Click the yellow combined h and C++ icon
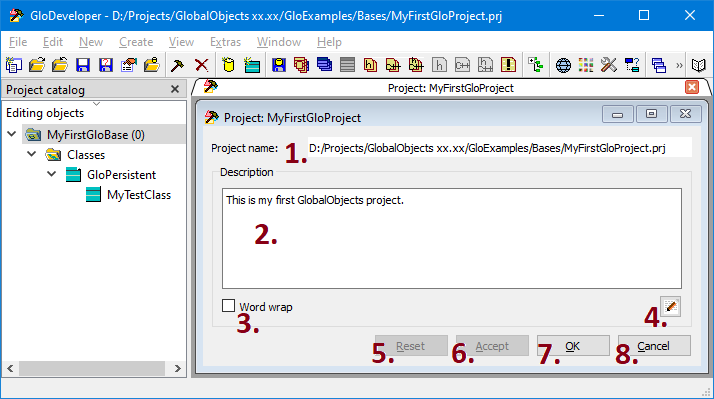 click(416, 65)
